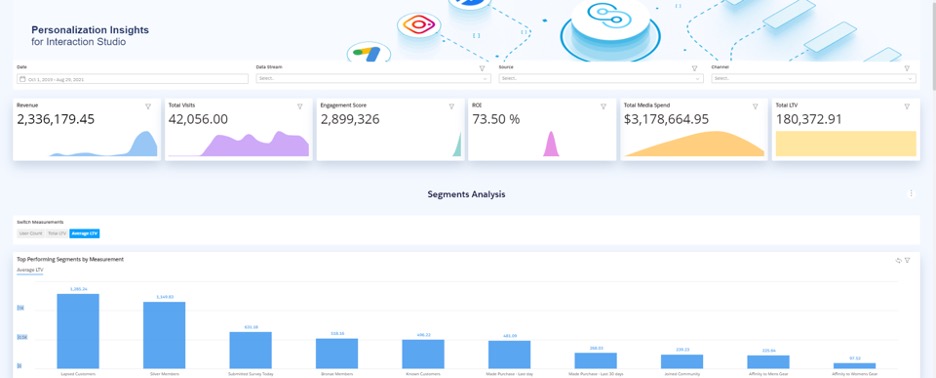Click the Total LTV yellow sparkline chart

point(846,144)
